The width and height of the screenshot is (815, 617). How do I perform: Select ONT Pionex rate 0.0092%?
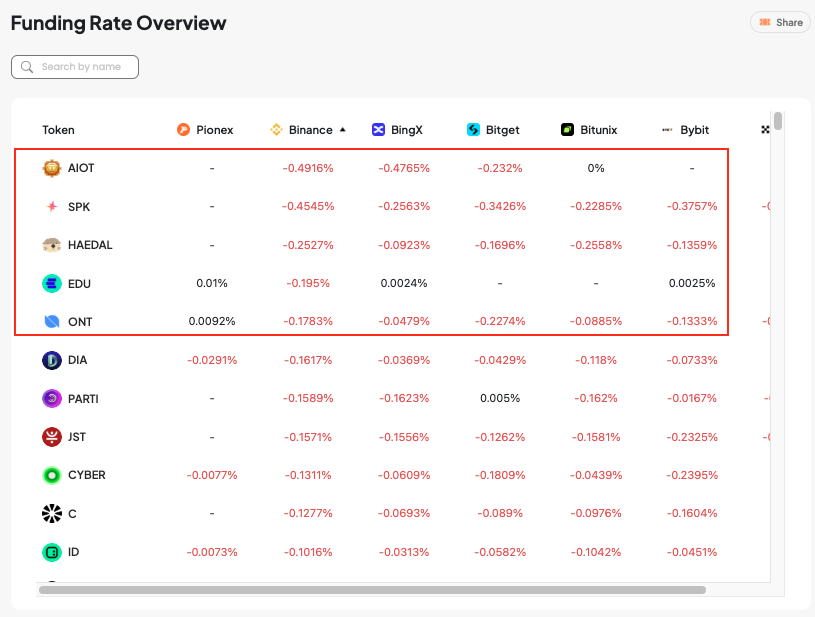212,321
